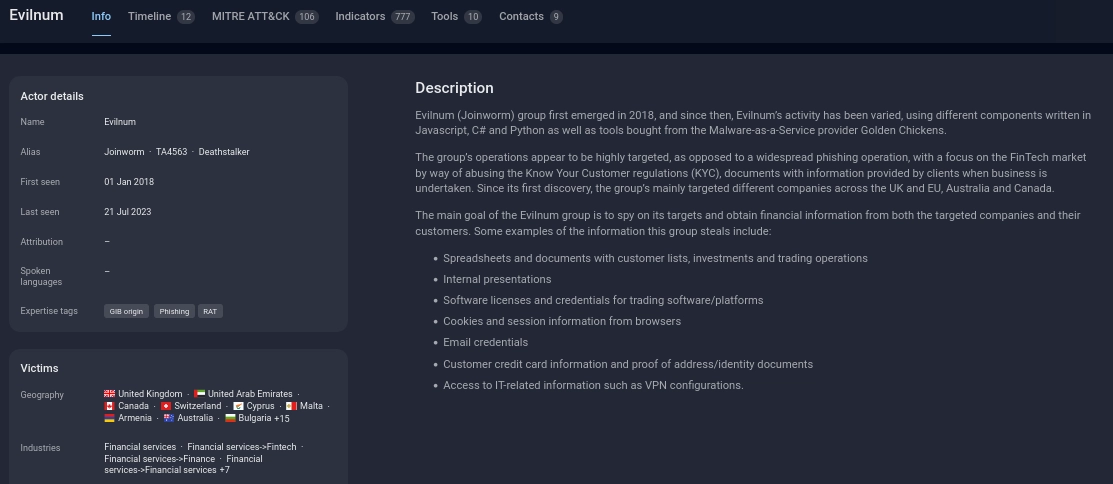Click the Cookies and session information bullet
The width and height of the screenshot is (1113, 484).
tap(562, 321)
